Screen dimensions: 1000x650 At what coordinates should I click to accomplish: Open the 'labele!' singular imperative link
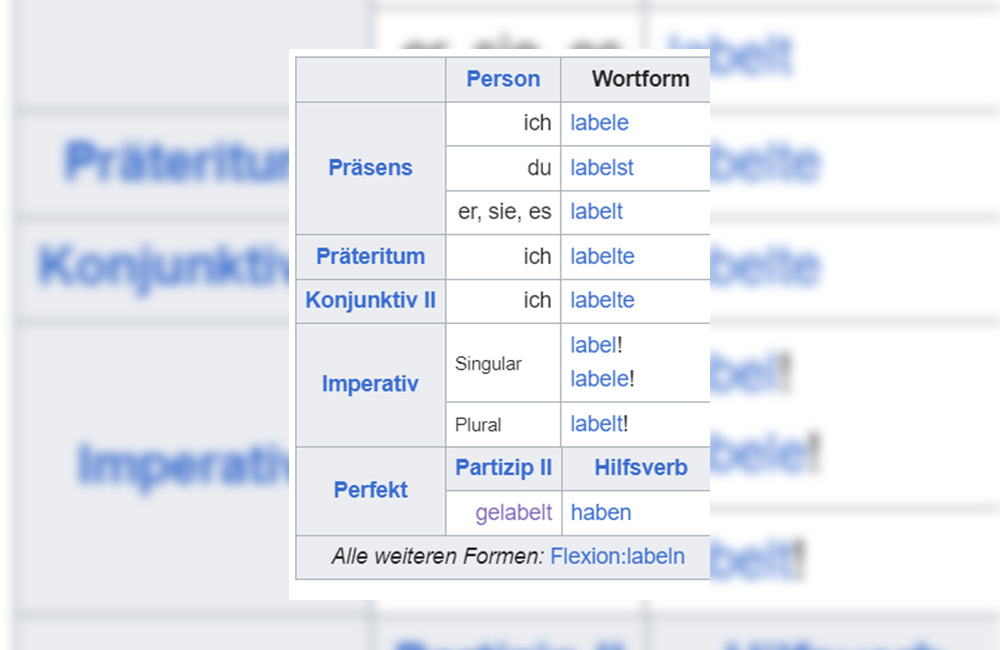[599, 379]
